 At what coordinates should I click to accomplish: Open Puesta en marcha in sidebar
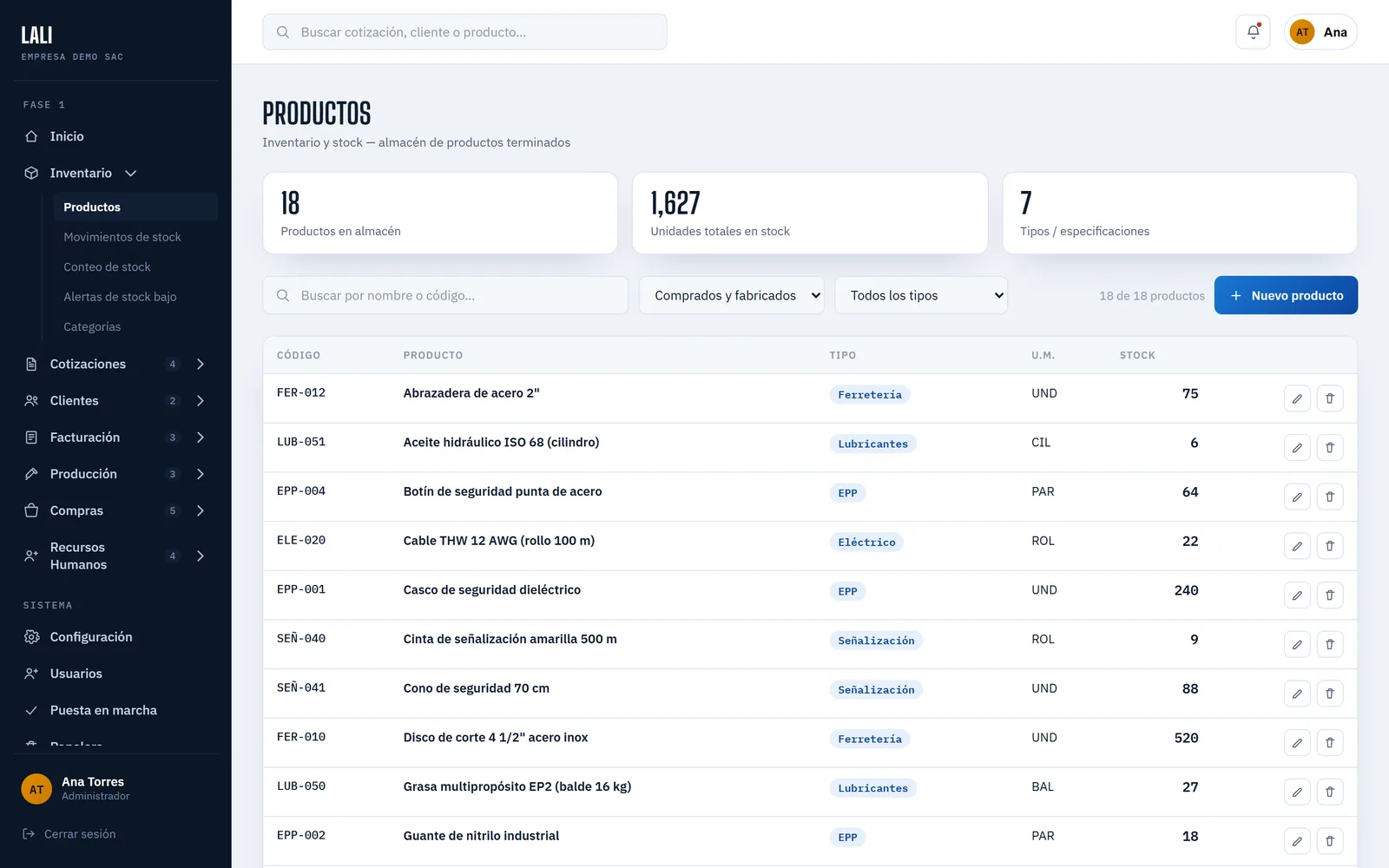tap(115, 710)
